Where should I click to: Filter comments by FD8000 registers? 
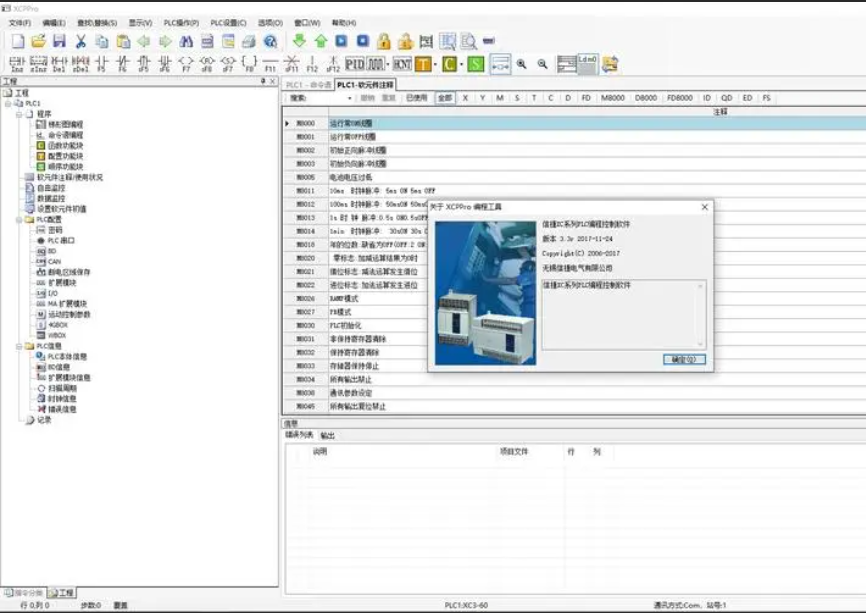tap(680, 98)
